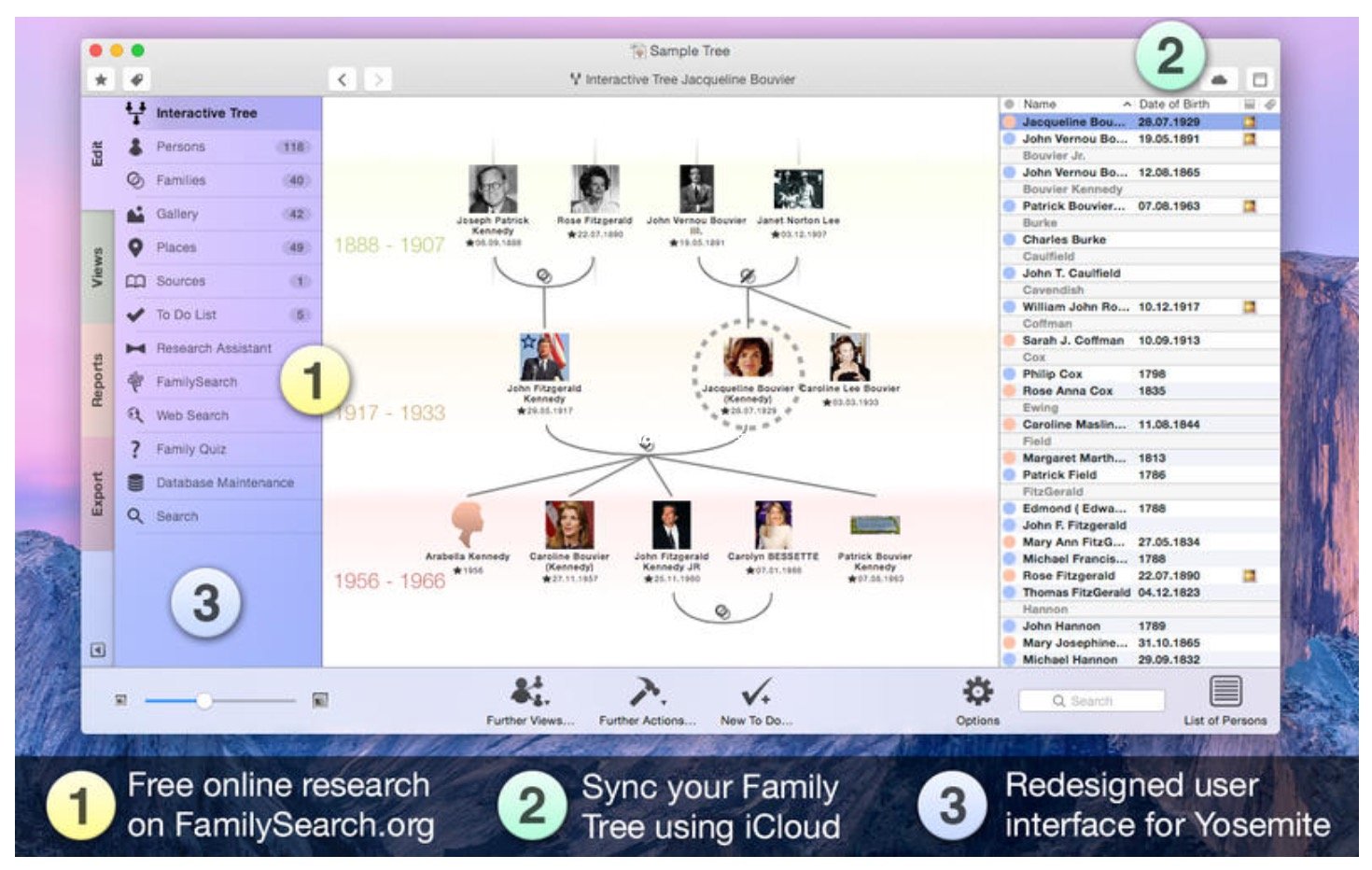The width and height of the screenshot is (1372, 870).
Task: Select Thomas FitzGerald row
Action: [1139, 592]
